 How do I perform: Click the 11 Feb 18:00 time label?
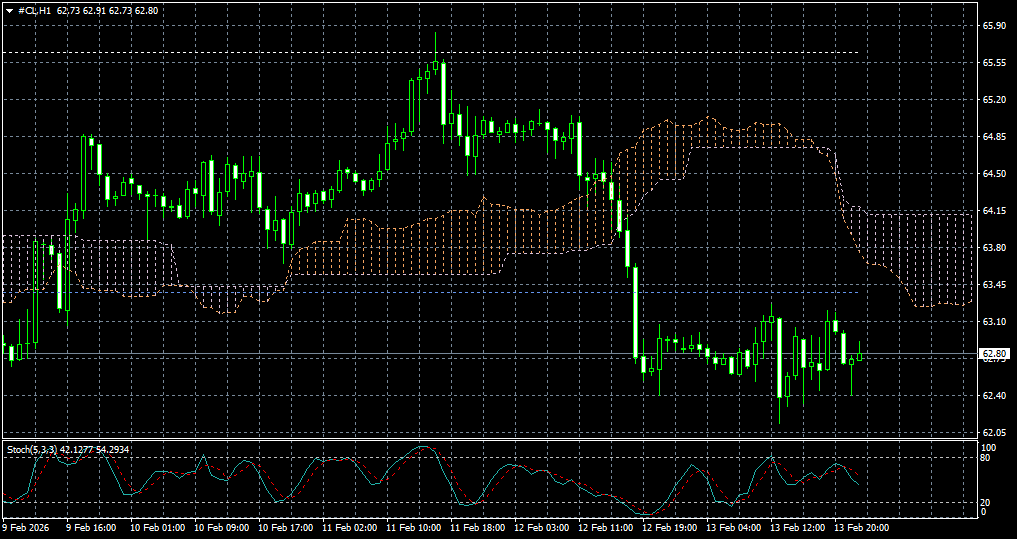coord(478,528)
